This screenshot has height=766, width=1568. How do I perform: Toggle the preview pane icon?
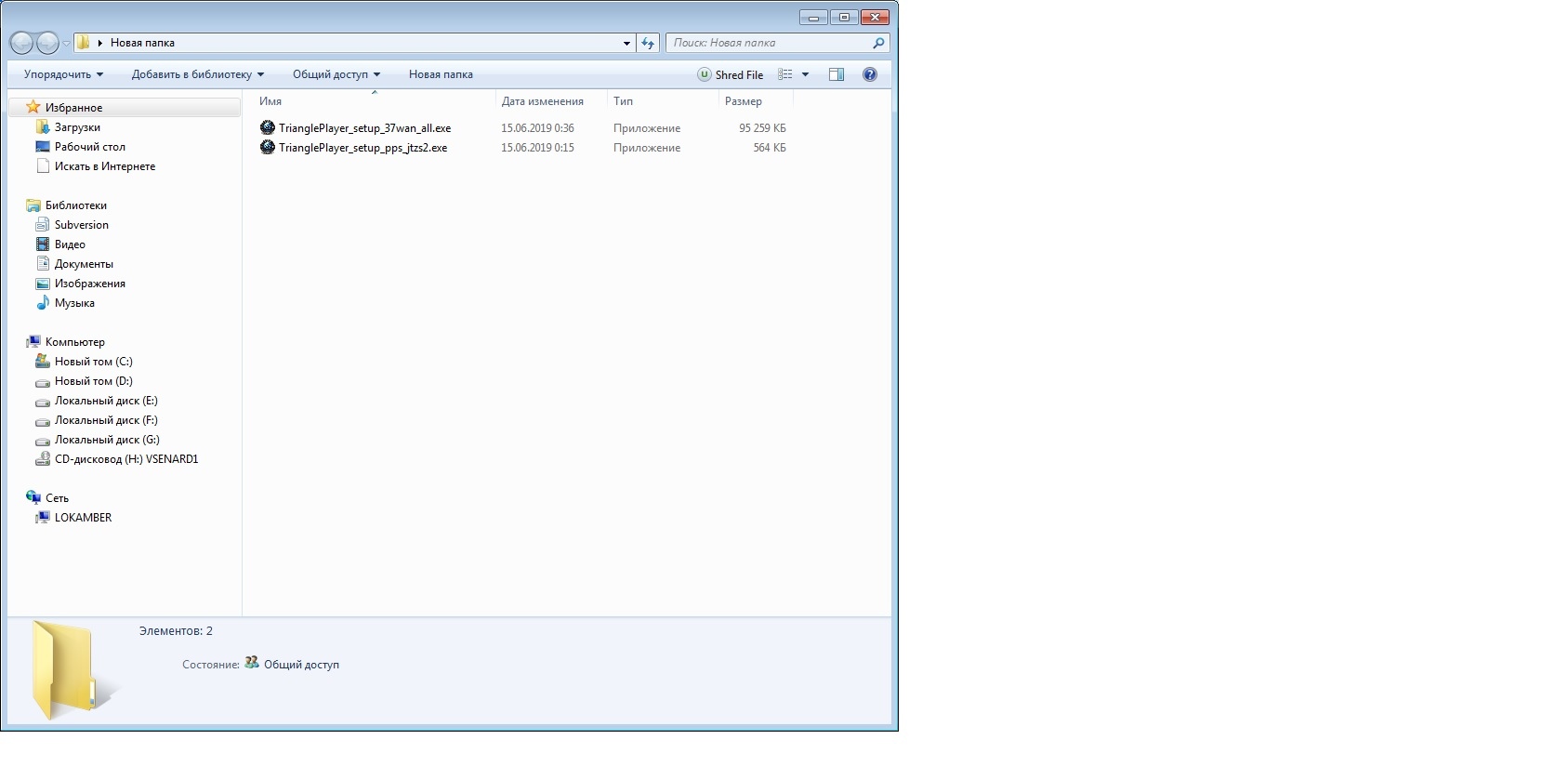(x=836, y=74)
